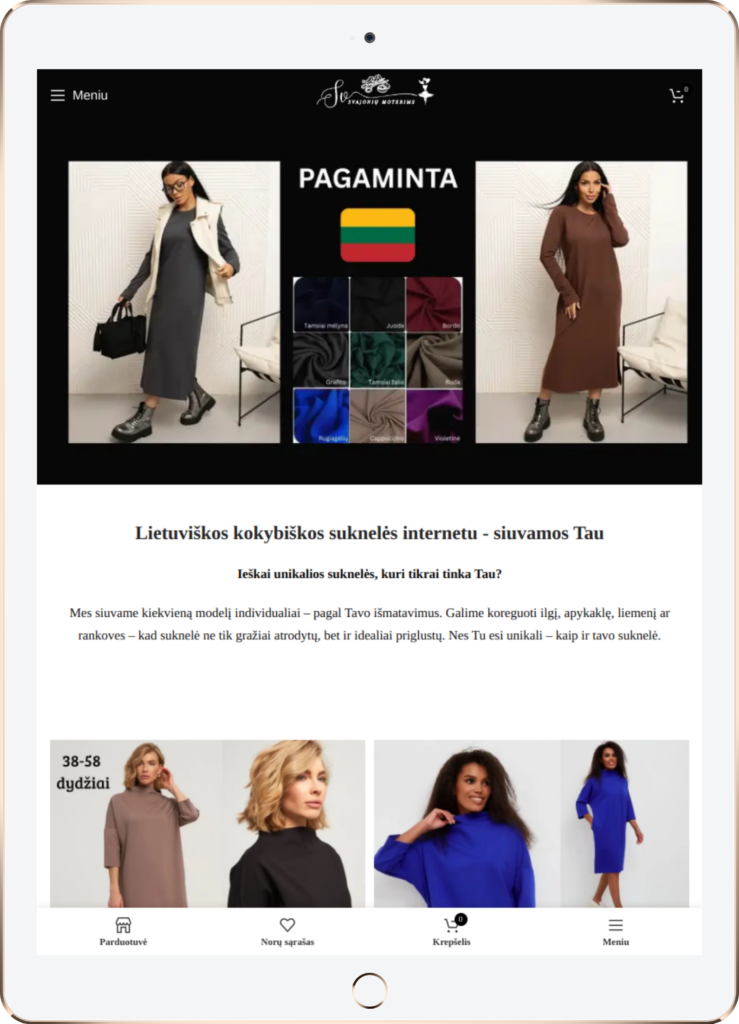This screenshot has width=739, height=1024.
Task: Open the blue dress product image
Action: pos(531,824)
